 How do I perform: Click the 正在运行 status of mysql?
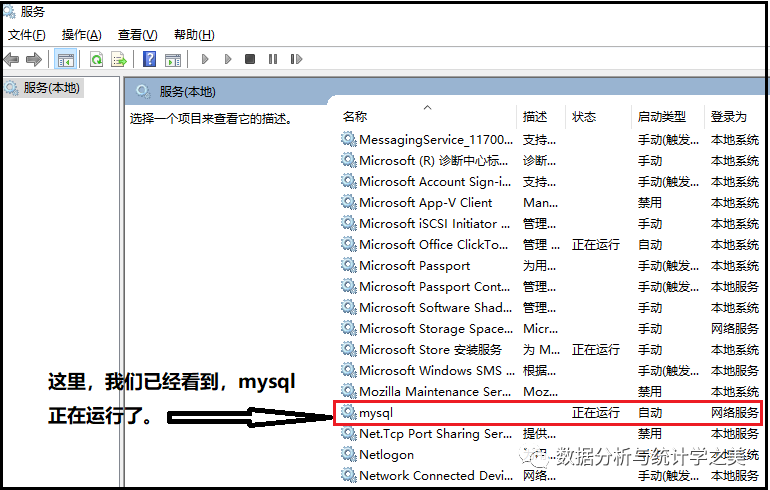[596, 412]
